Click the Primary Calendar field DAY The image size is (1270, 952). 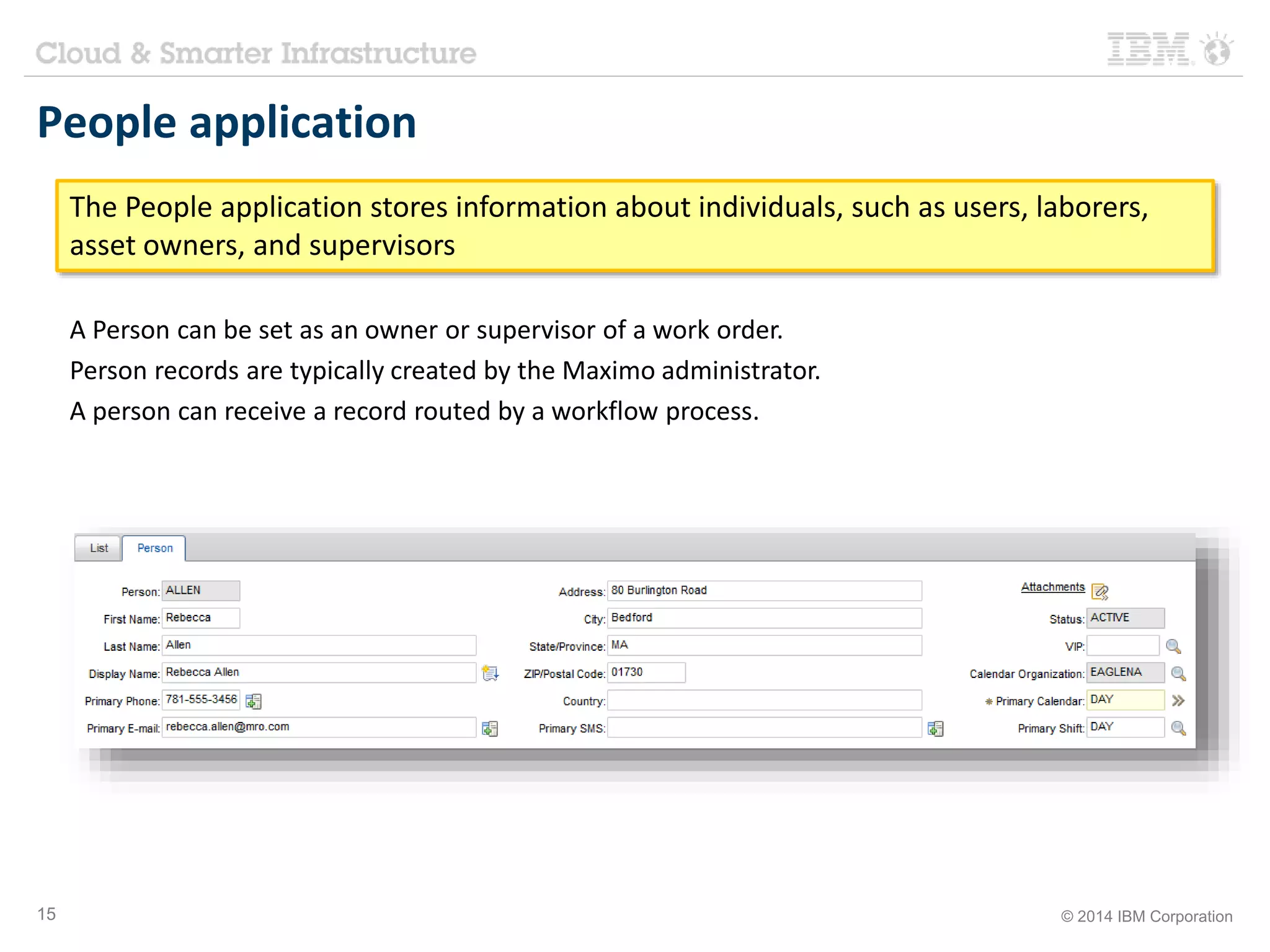(1126, 700)
